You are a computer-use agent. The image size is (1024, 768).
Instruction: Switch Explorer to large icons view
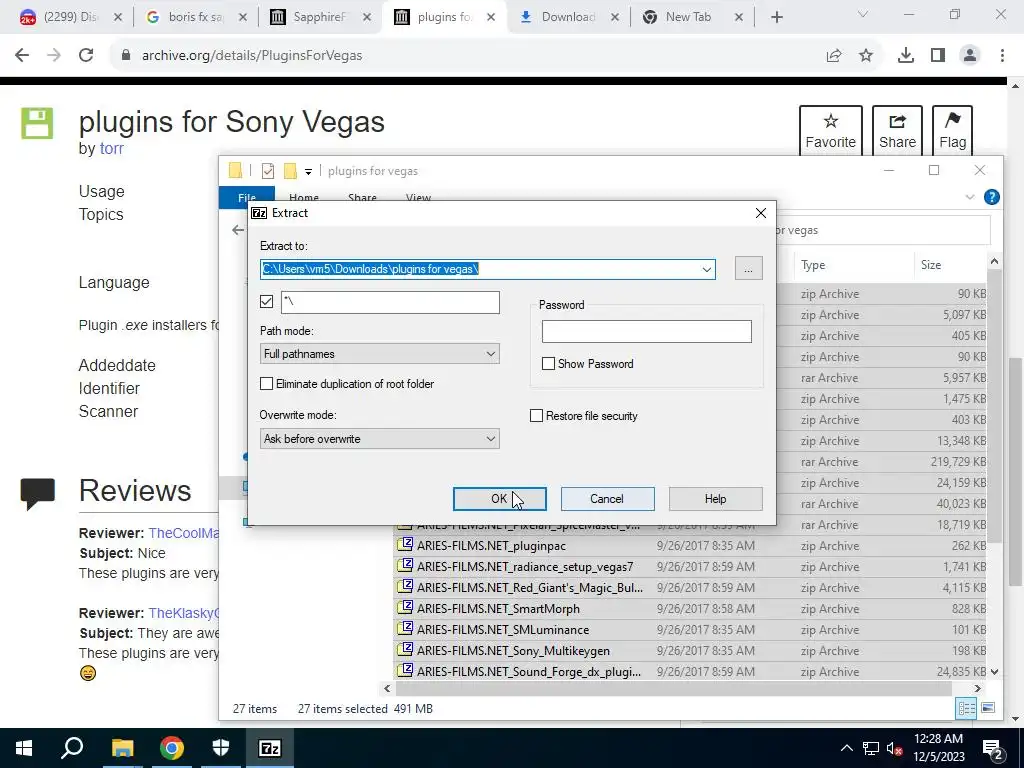click(988, 709)
